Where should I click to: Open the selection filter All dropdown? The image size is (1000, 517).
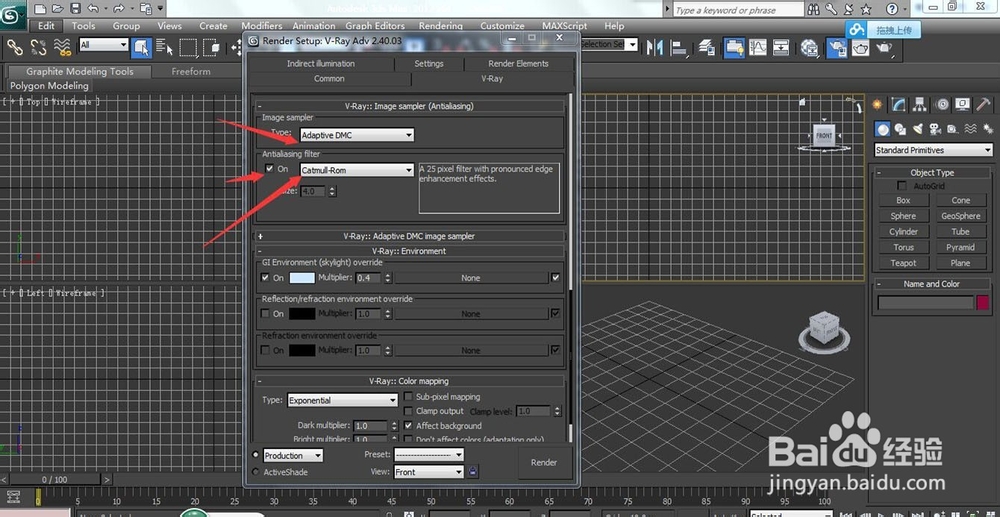tap(103, 45)
